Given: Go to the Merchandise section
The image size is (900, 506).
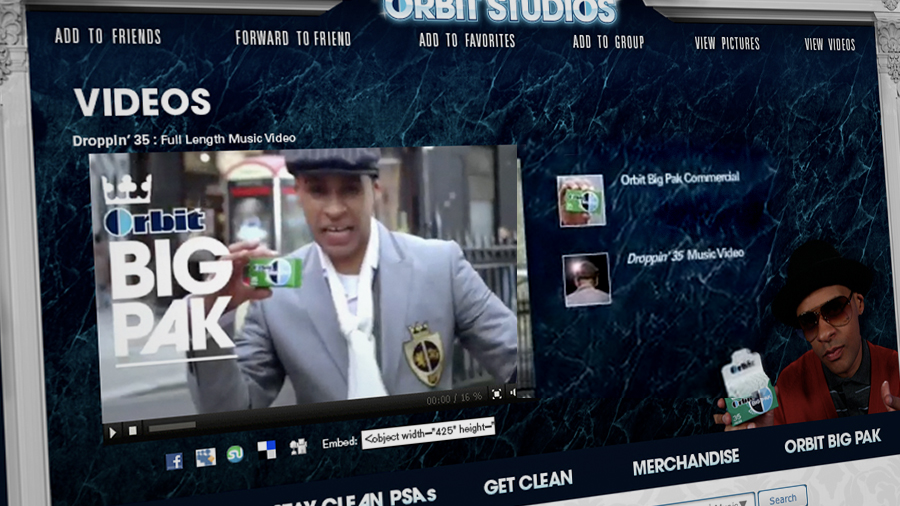Looking at the screenshot, I should pyautogui.click(x=686, y=462).
